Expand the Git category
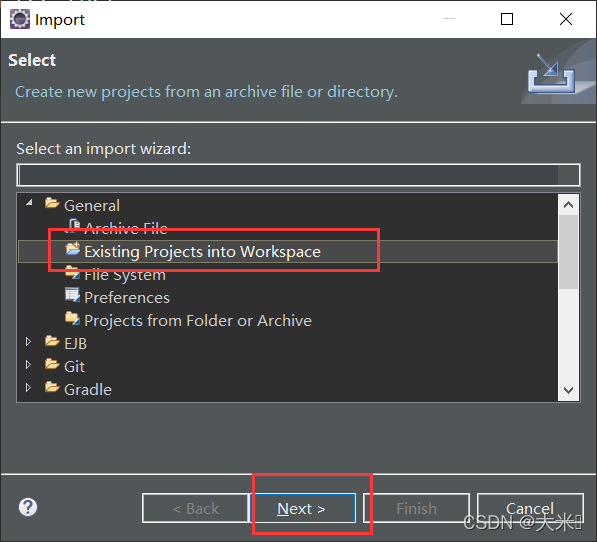597x542 pixels. pos(28,365)
